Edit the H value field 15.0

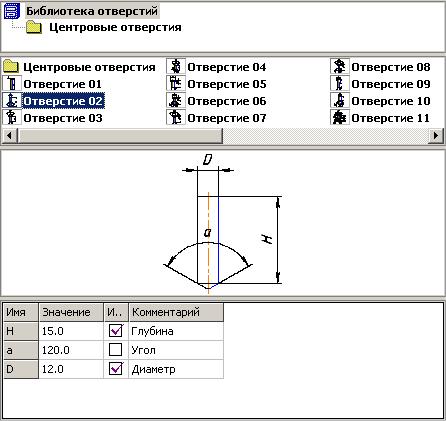[x=71, y=331]
